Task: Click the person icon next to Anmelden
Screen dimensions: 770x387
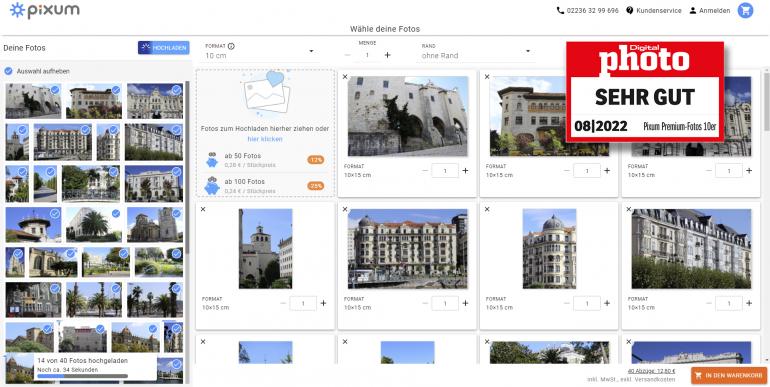Action: (693, 10)
